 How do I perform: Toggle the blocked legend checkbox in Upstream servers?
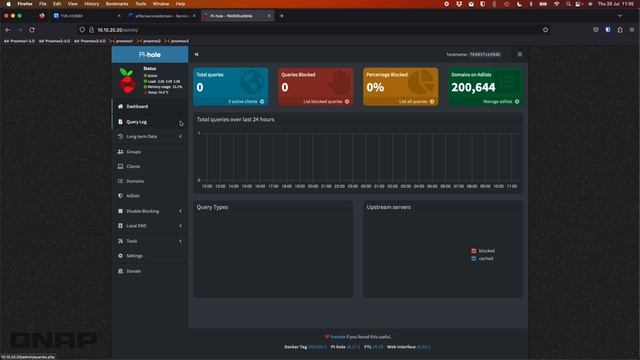pyautogui.click(x=473, y=251)
